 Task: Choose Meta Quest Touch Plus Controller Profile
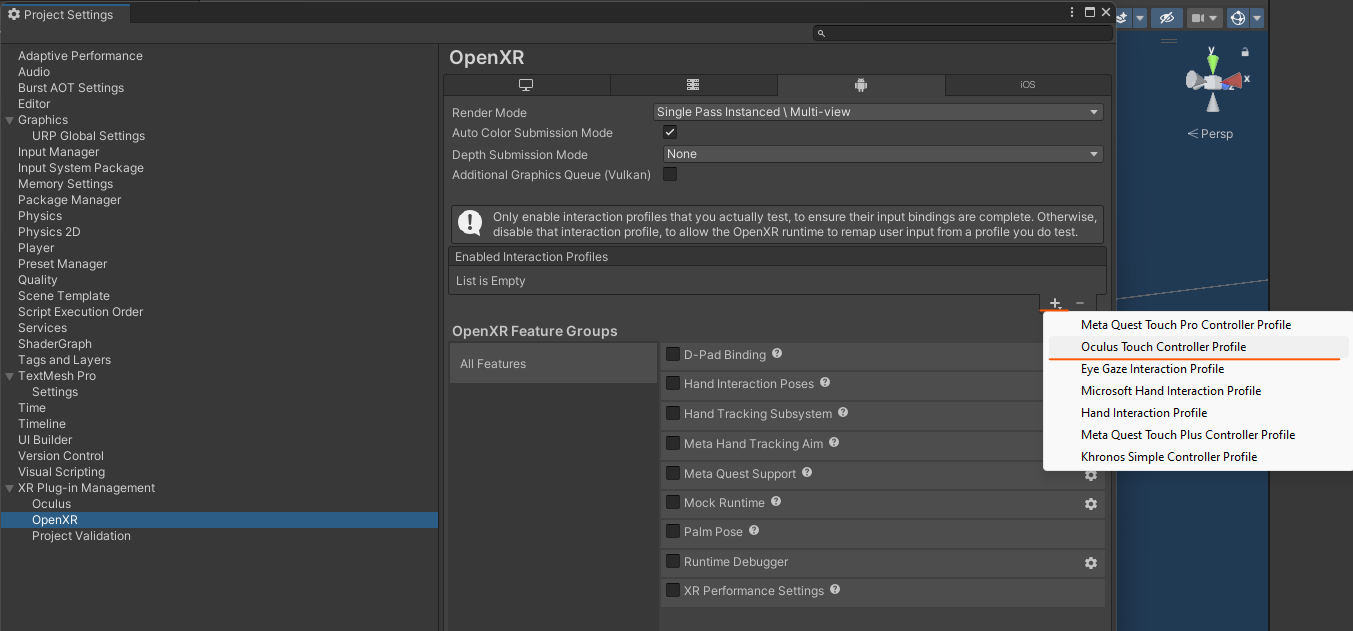click(1198, 435)
